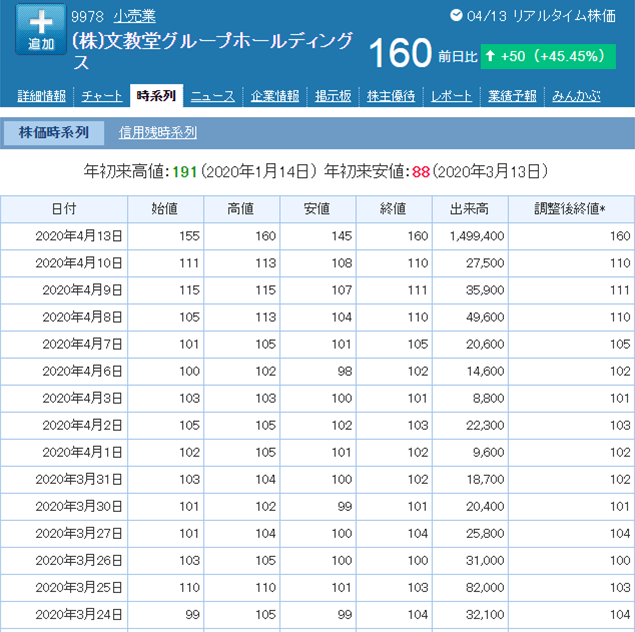Open the レポート tab
Image resolution: width=635 pixels, height=632 pixels.
451,96
